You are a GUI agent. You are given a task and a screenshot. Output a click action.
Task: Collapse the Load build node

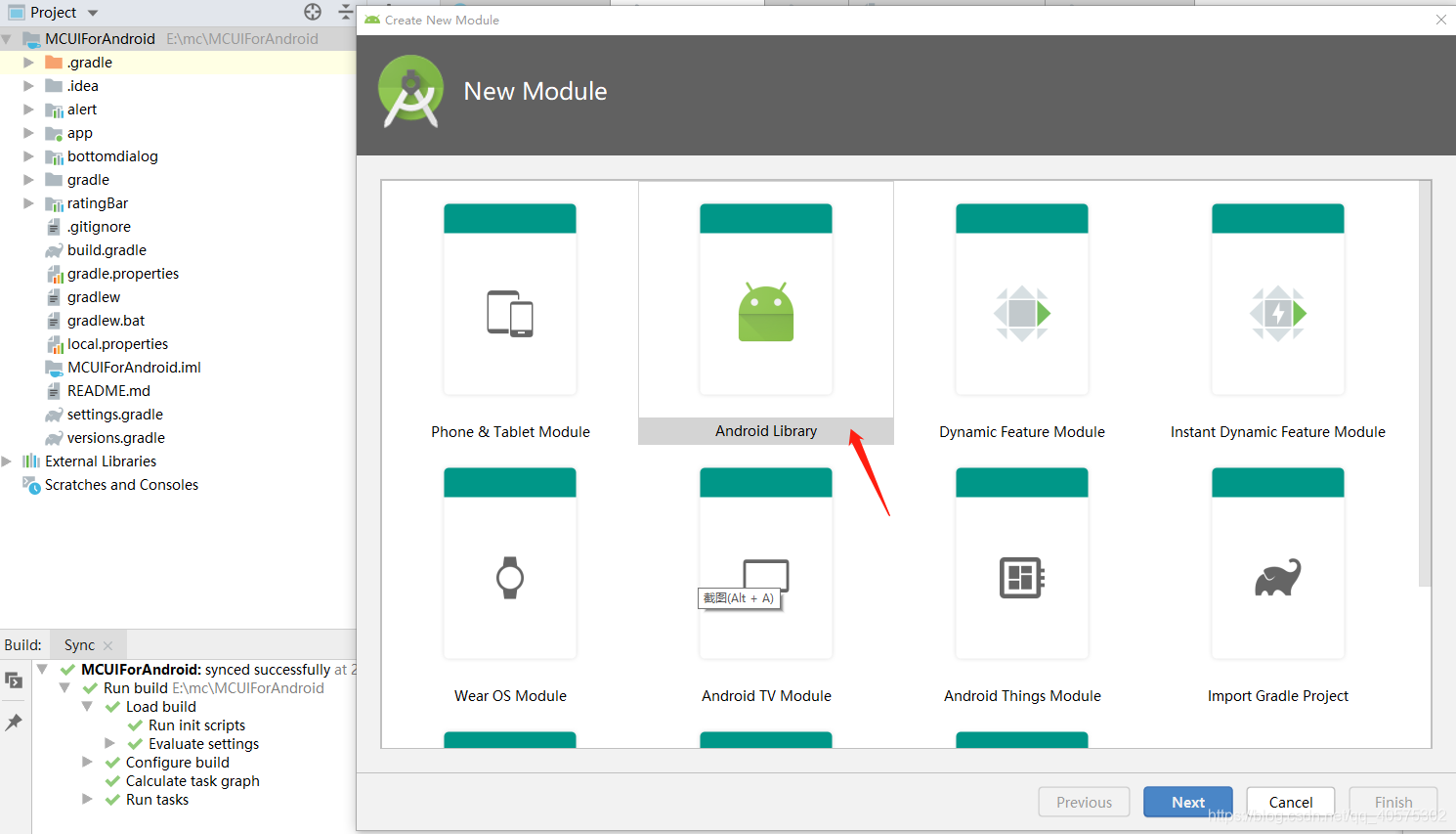[87, 707]
